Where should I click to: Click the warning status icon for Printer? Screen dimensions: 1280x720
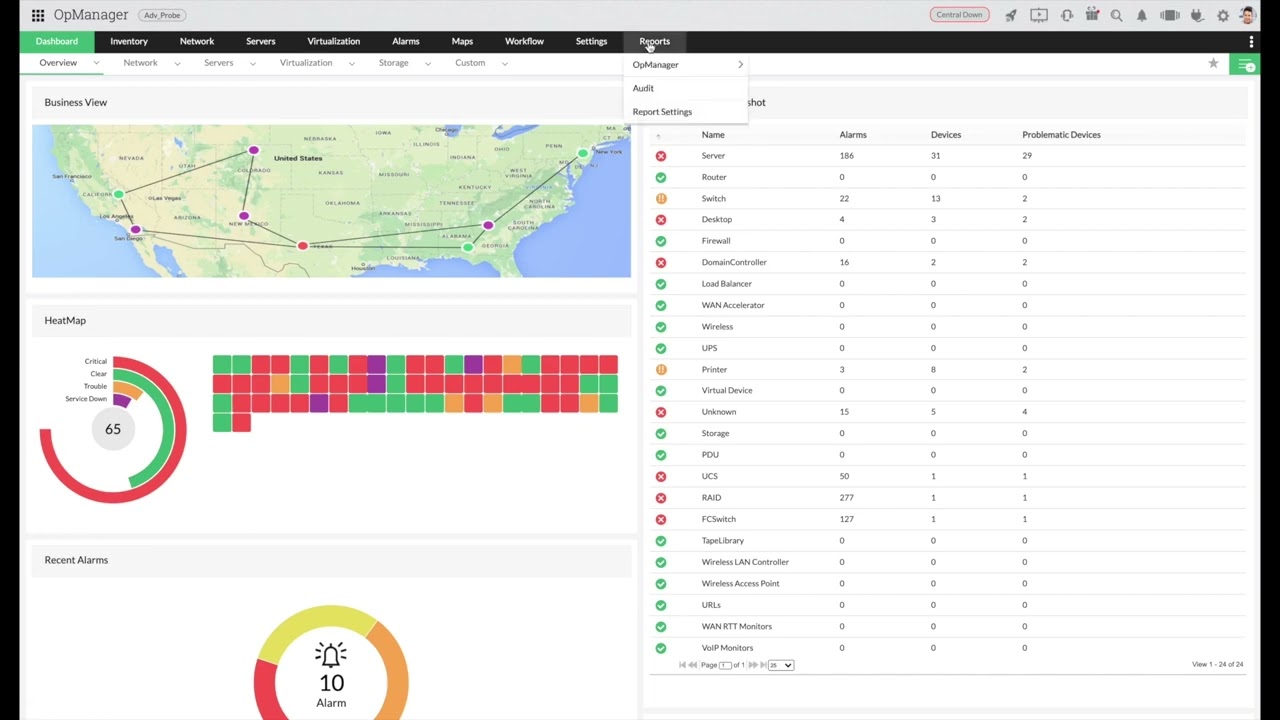pos(661,370)
